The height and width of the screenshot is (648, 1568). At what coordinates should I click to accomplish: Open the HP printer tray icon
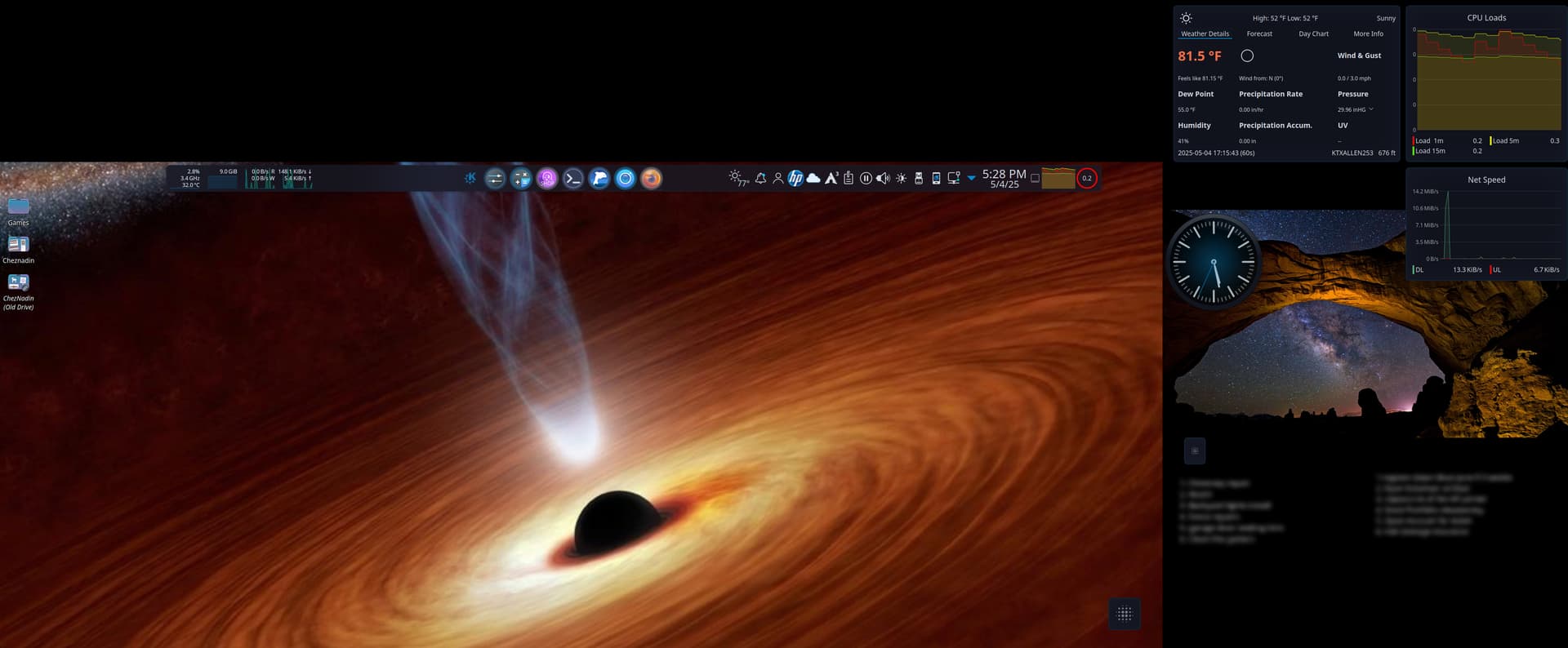tap(795, 178)
